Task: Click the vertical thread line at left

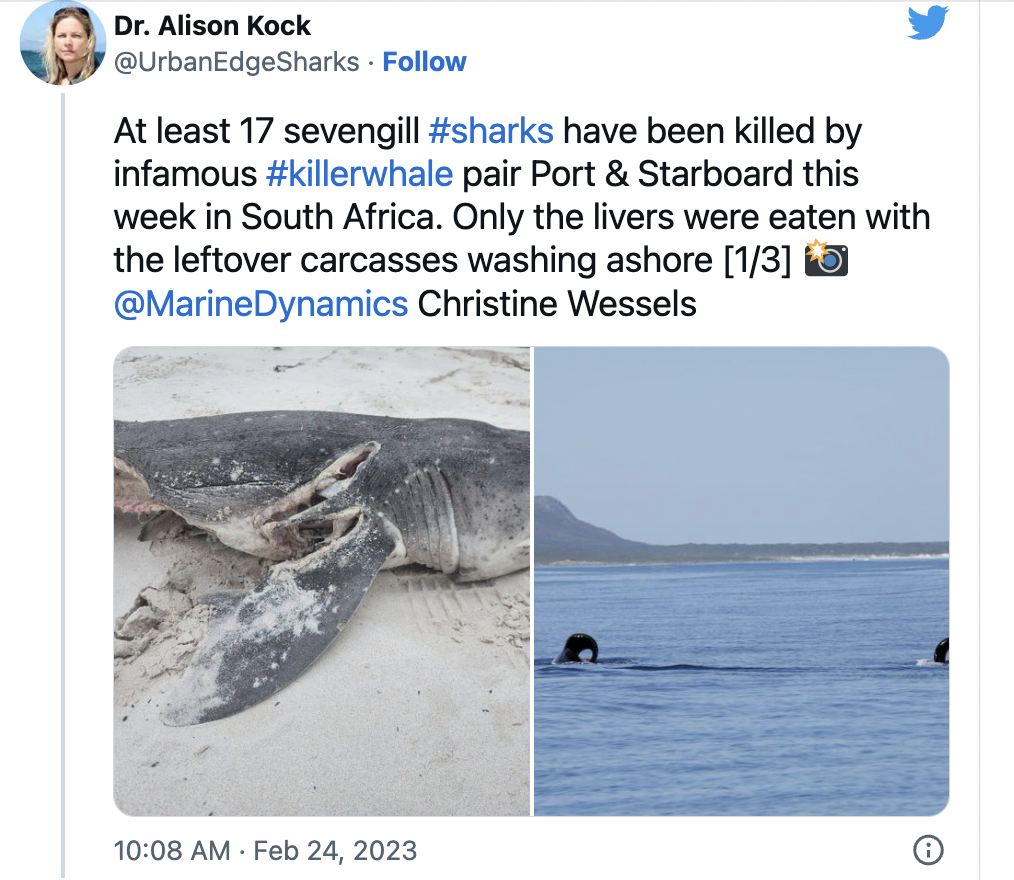Action: [63, 480]
